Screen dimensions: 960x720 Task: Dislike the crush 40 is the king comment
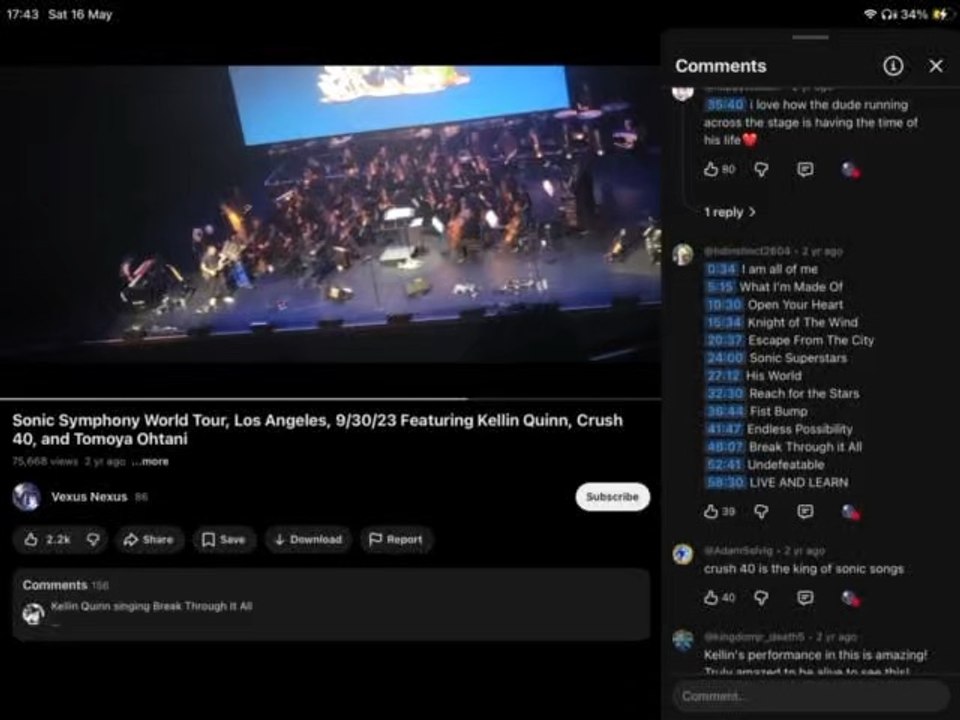point(761,598)
